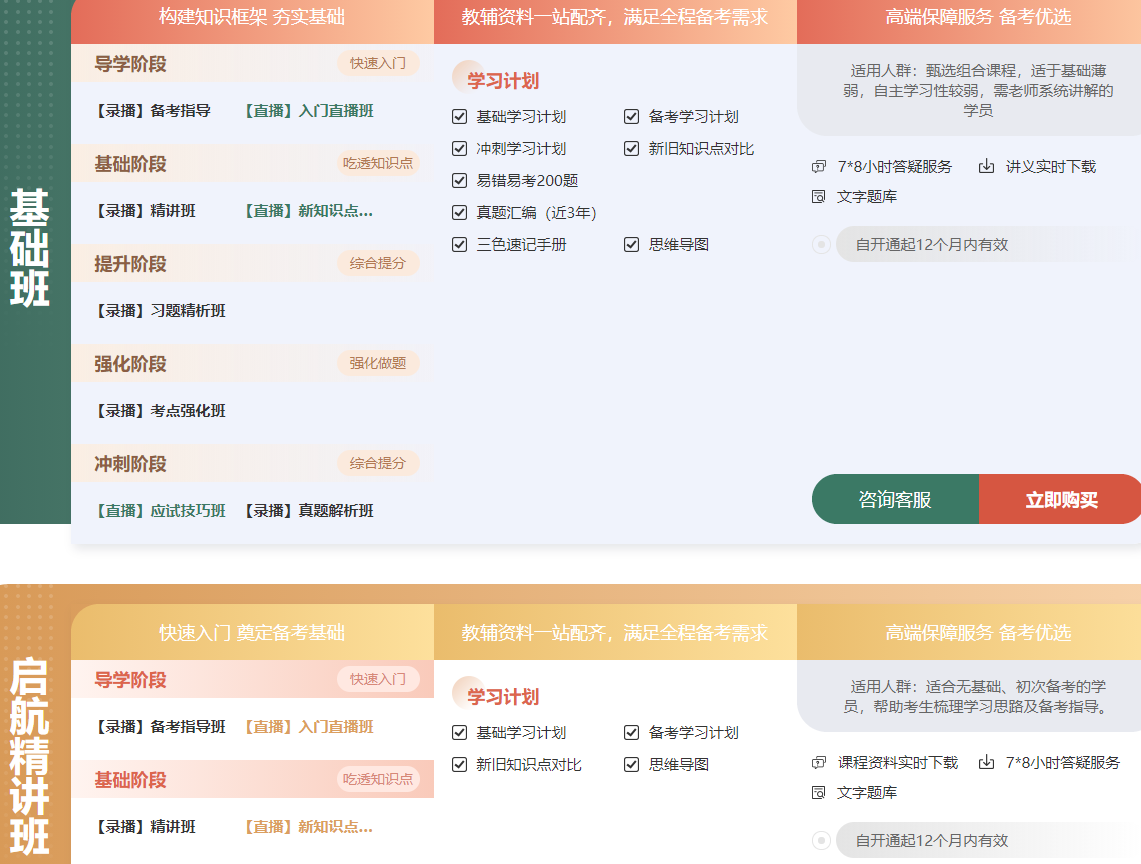This screenshot has width=1141, height=864.
Task: Click the 快速入门 奠定备考基础 heading
Action: pos(252,633)
